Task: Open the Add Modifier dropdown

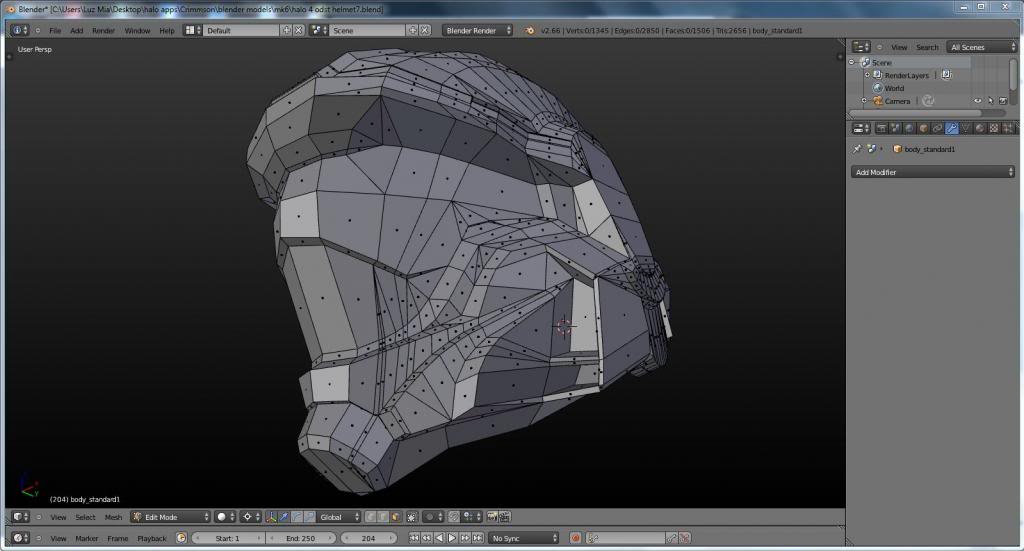Action: (x=932, y=172)
